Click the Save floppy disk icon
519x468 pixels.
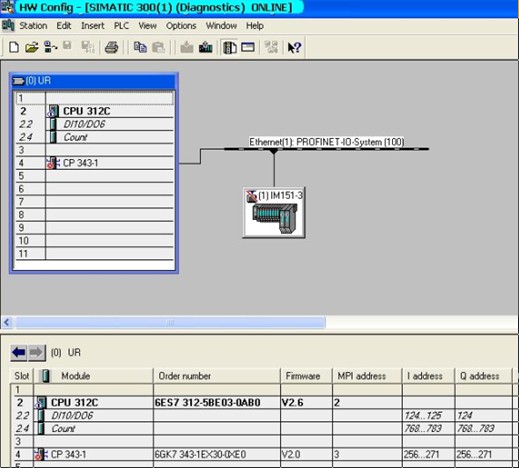(67, 46)
